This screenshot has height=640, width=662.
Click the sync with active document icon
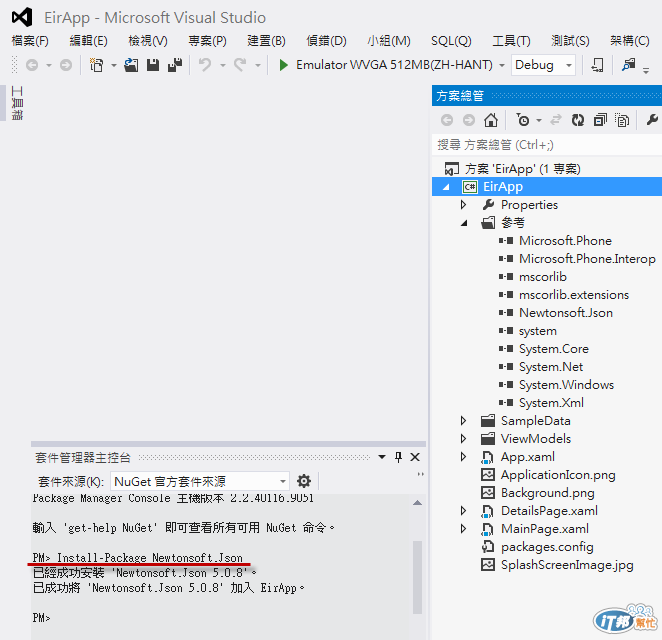(556, 120)
